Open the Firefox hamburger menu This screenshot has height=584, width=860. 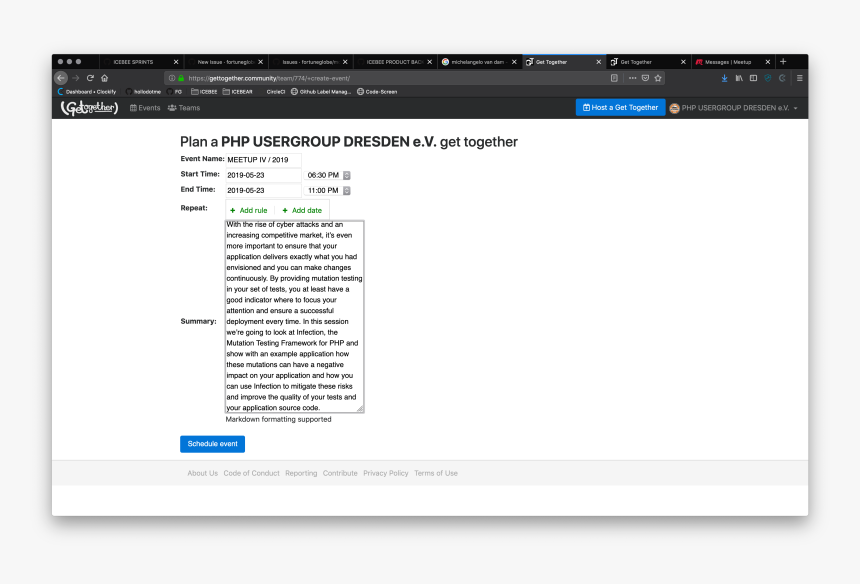pyautogui.click(x=800, y=78)
